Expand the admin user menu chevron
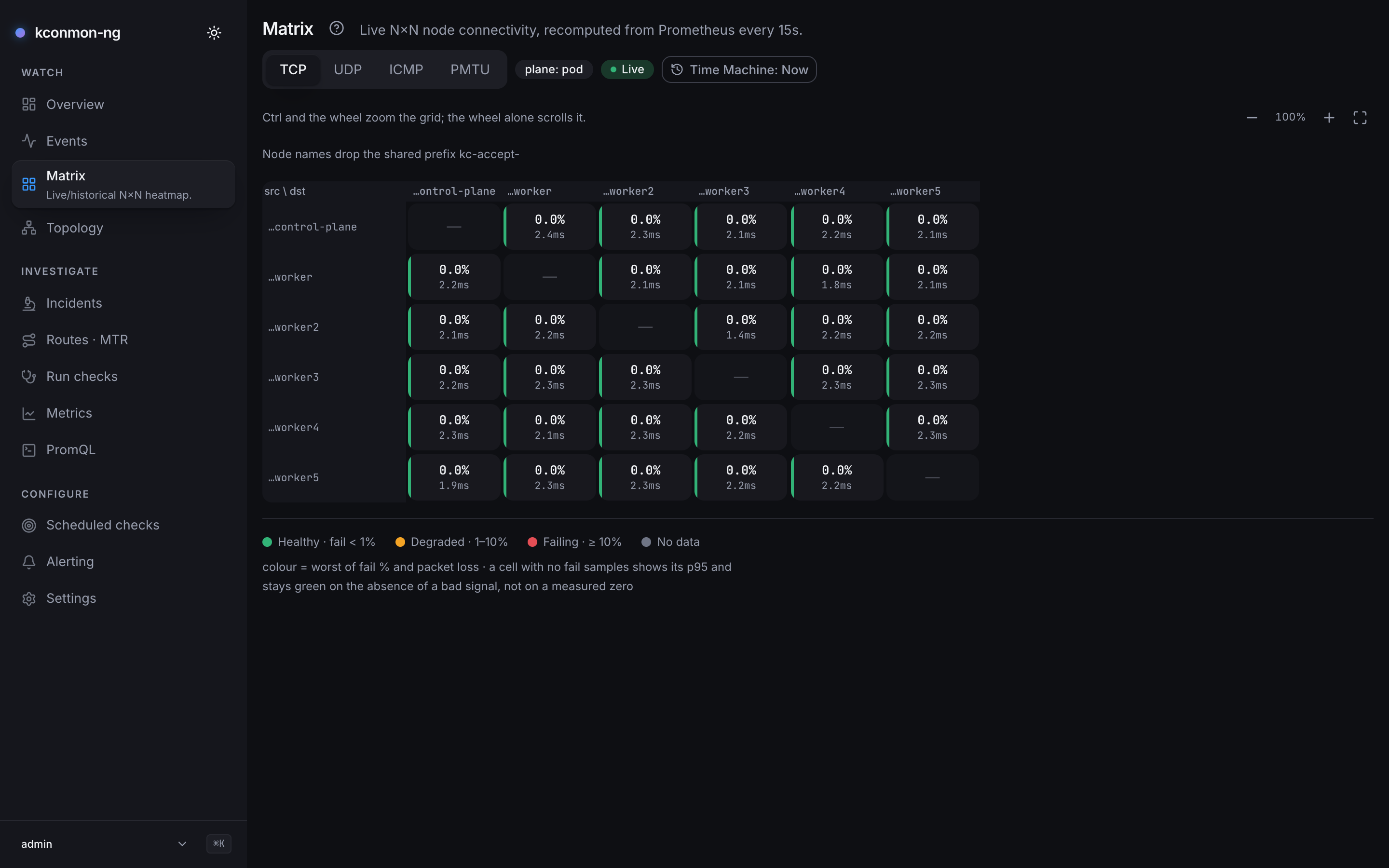This screenshot has height=868, width=1389. click(182, 843)
